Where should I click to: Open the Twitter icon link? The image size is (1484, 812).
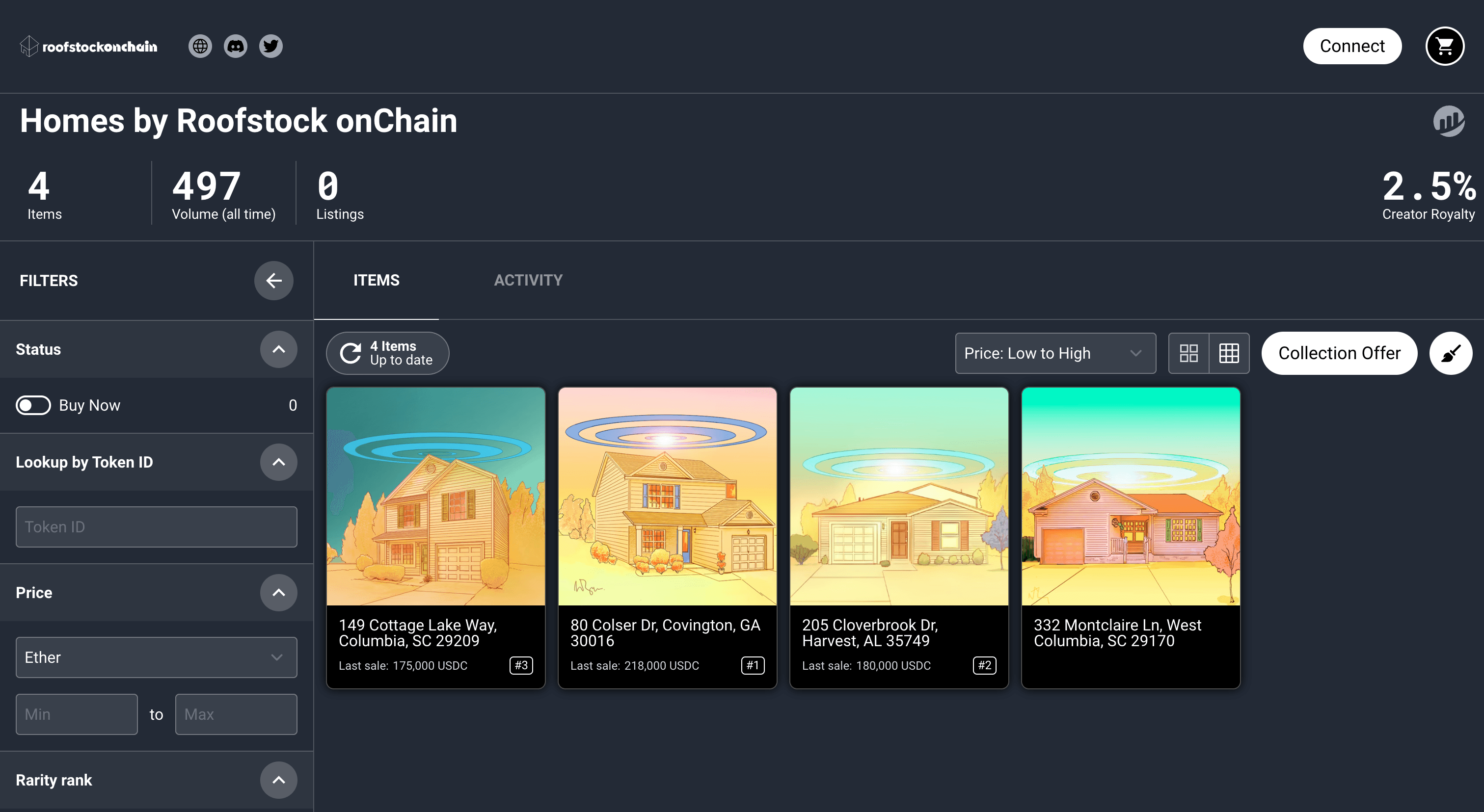click(x=270, y=46)
